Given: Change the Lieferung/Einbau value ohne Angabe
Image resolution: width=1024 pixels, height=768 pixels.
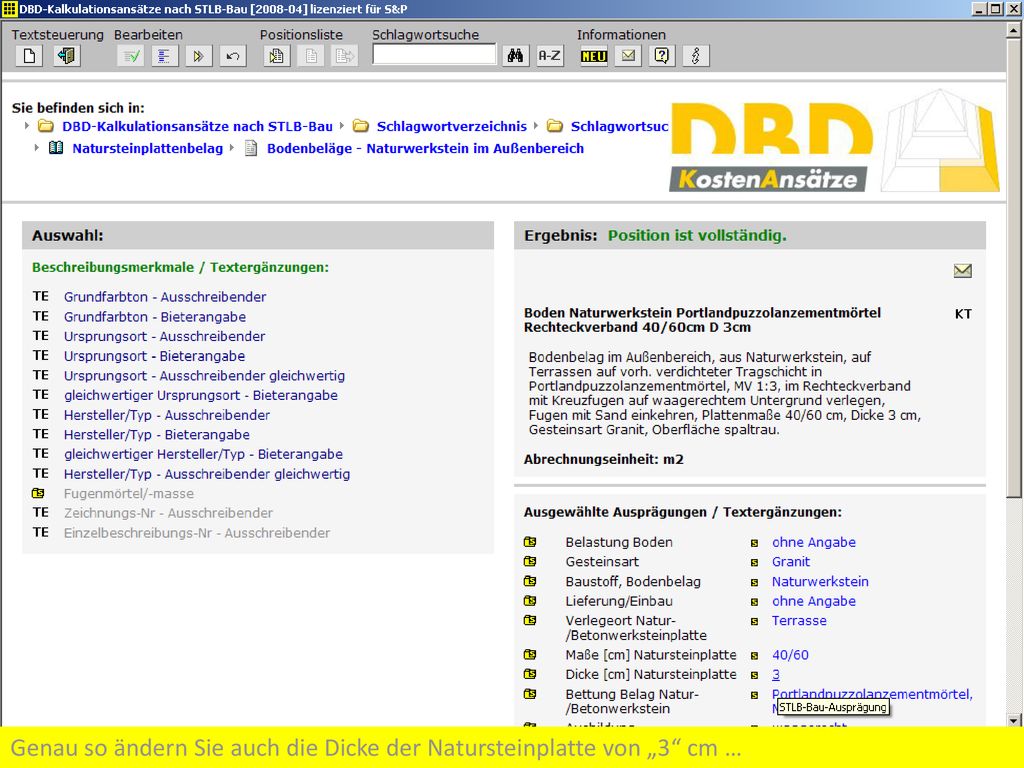Looking at the screenshot, I should click(x=814, y=601).
